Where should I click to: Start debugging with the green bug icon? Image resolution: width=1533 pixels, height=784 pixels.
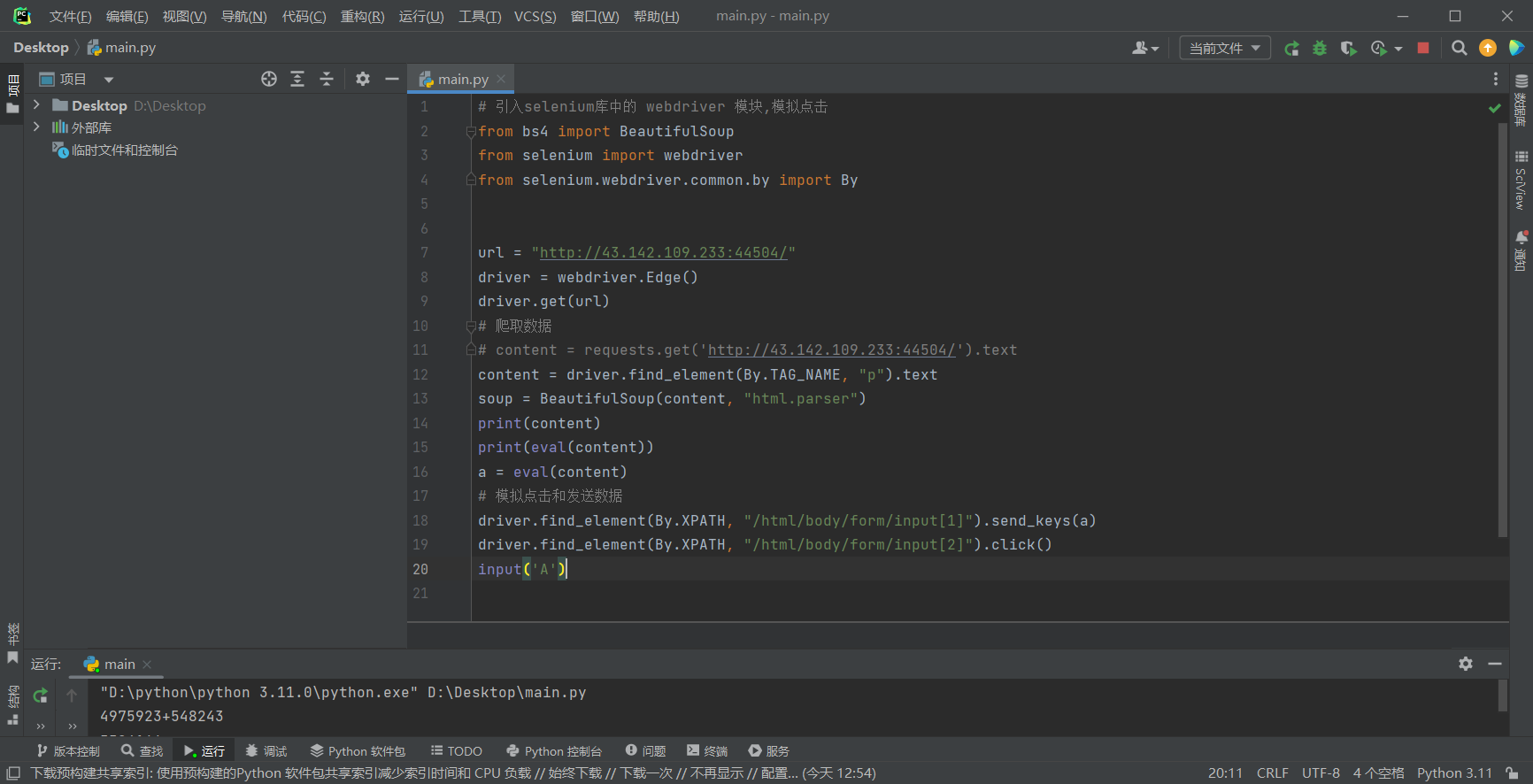[1320, 48]
